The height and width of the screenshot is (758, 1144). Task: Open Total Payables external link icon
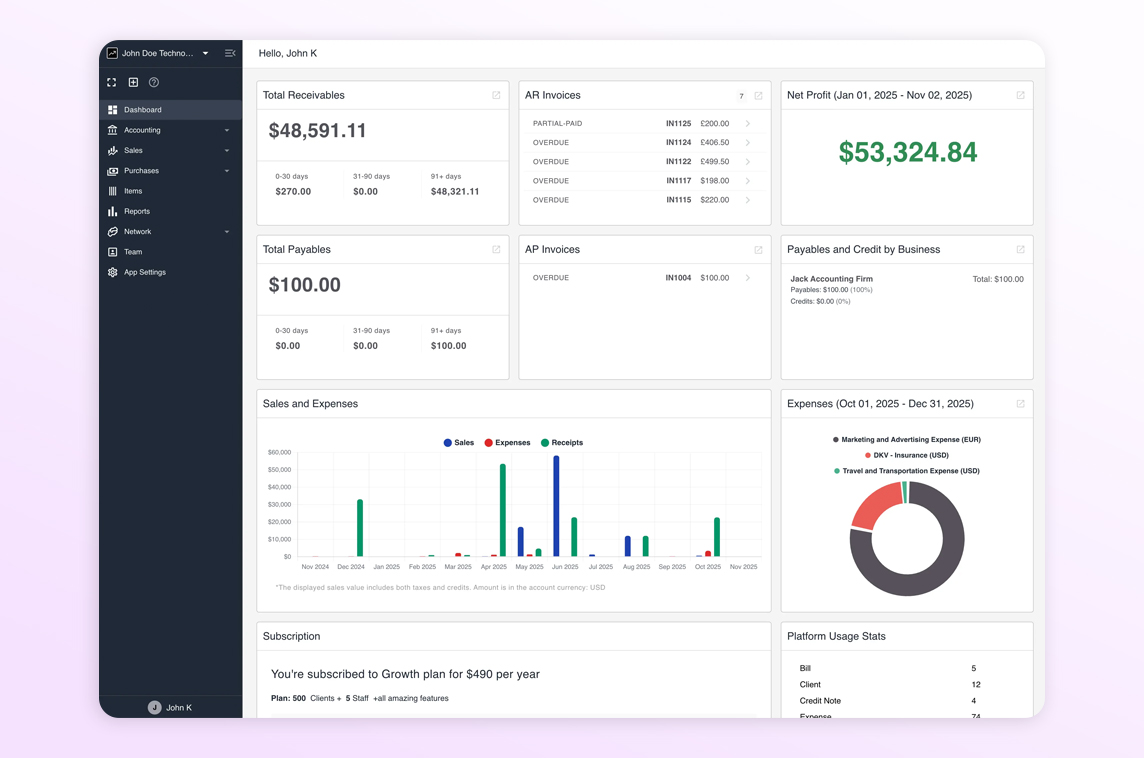click(x=496, y=250)
